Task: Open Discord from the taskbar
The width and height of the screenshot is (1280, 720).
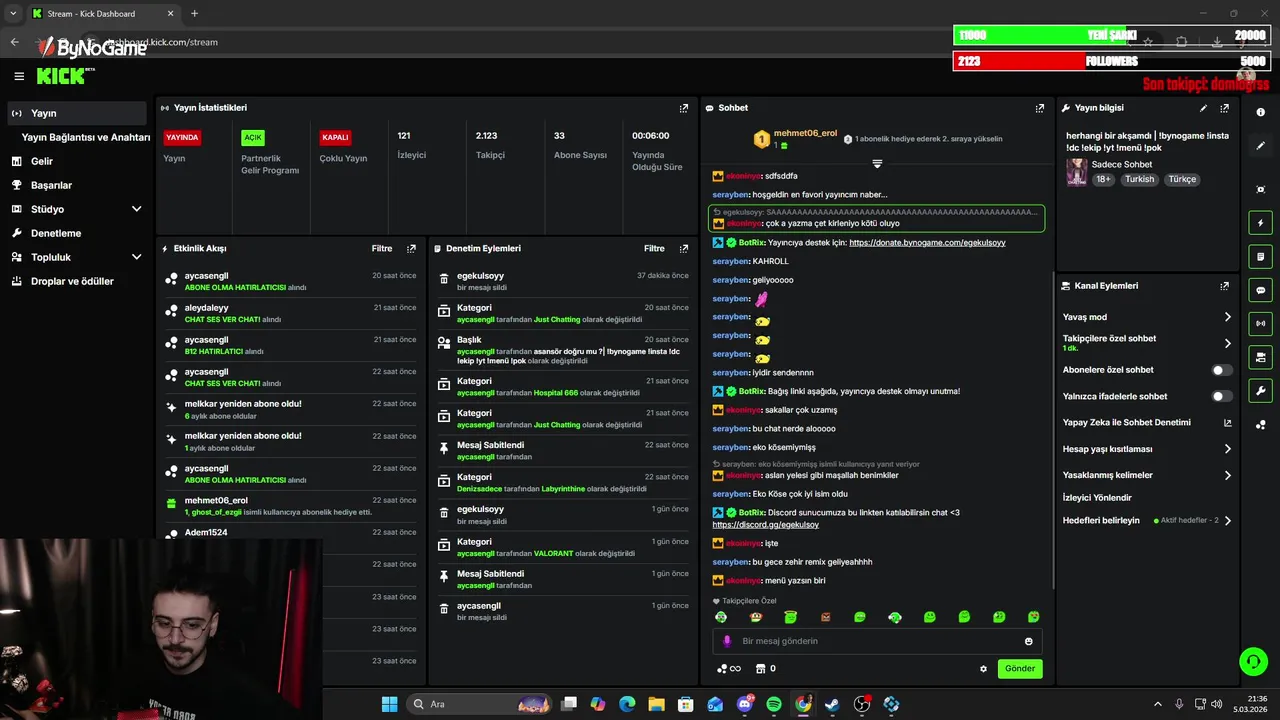Action: pos(745,704)
